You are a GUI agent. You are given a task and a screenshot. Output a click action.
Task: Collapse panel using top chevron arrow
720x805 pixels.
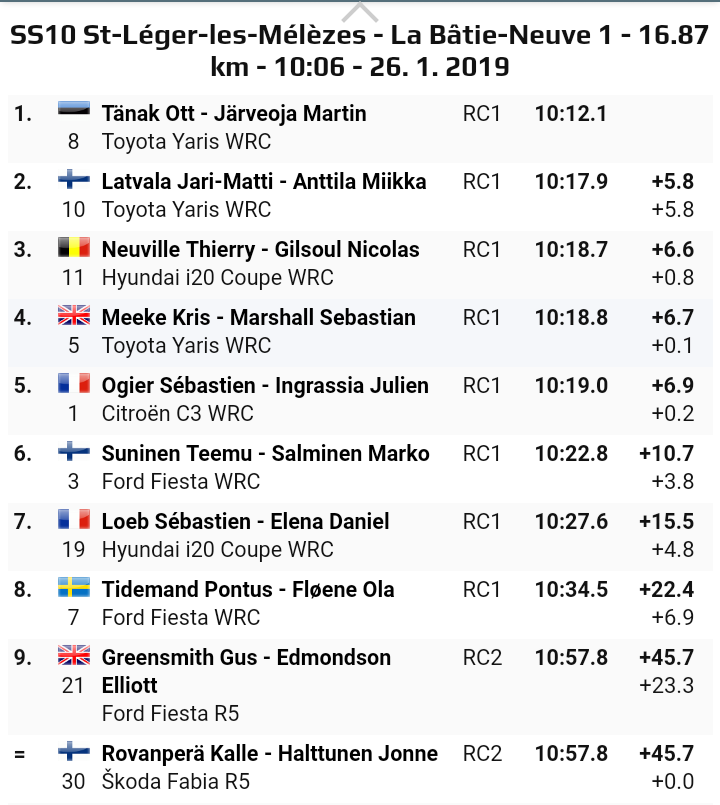point(360,12)
